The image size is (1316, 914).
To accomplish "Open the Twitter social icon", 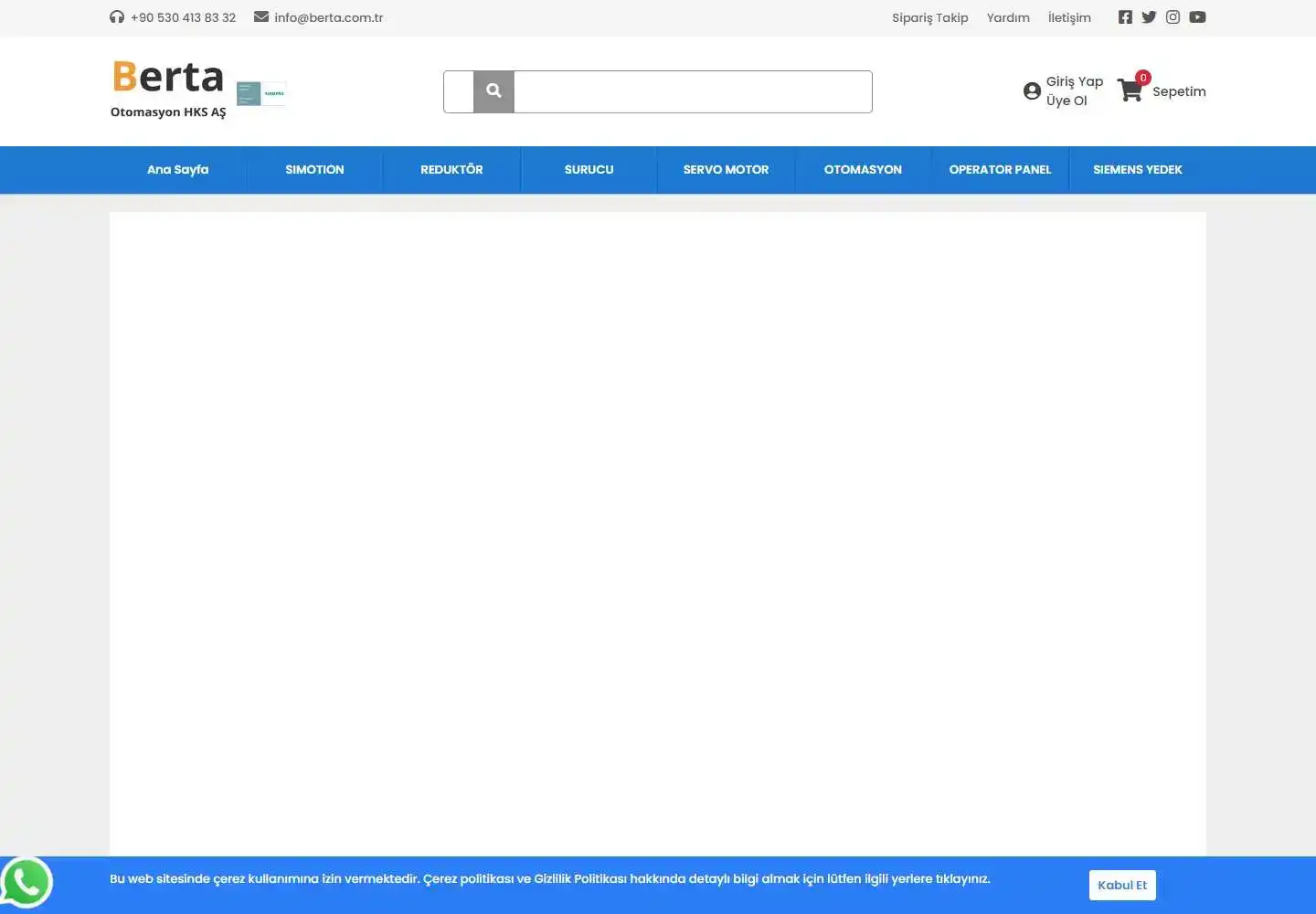I will 1149,16.
